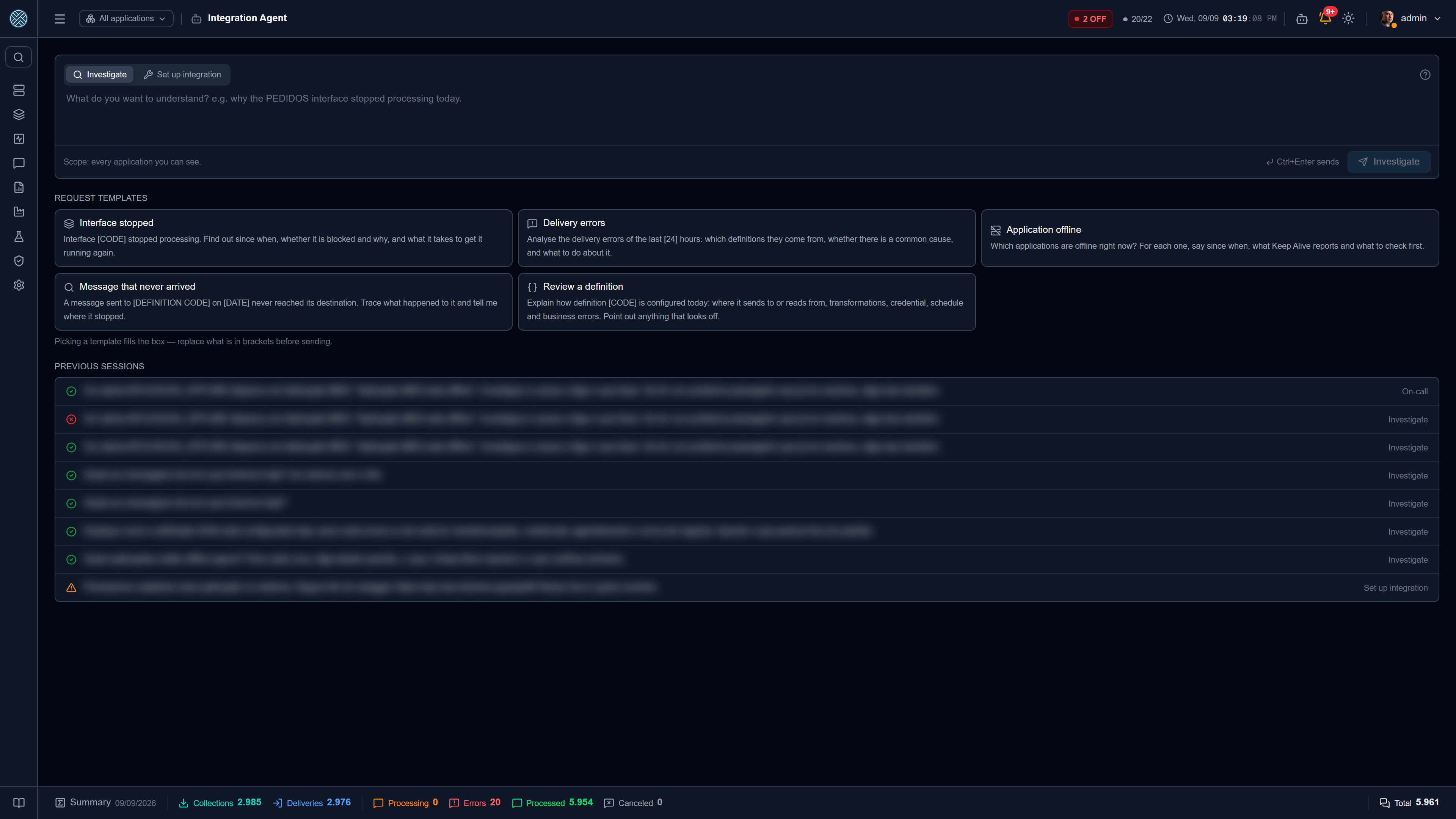
Task: Click Deliveries 2.976 in status bar
Action: click(312, 803)
